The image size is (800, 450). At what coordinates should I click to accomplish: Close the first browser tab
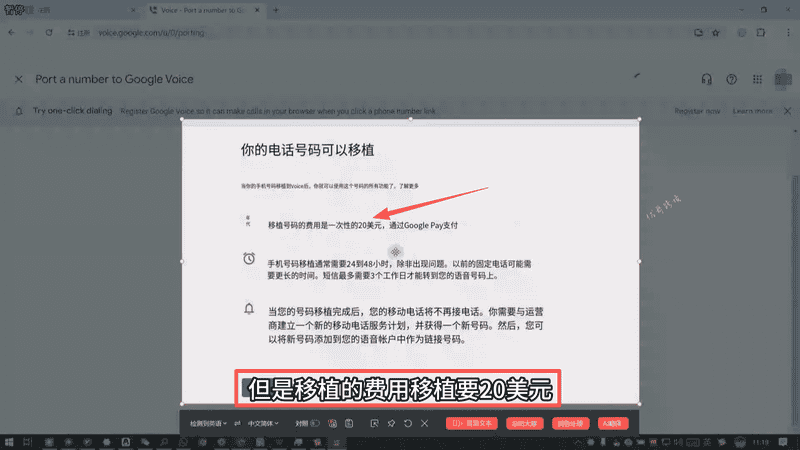[x=133, y=10]
